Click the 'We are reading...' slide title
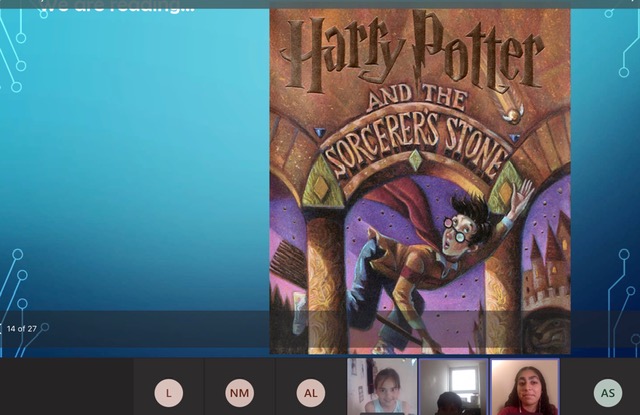The height and width of the screenshot is (415, 640). [118, 6]
